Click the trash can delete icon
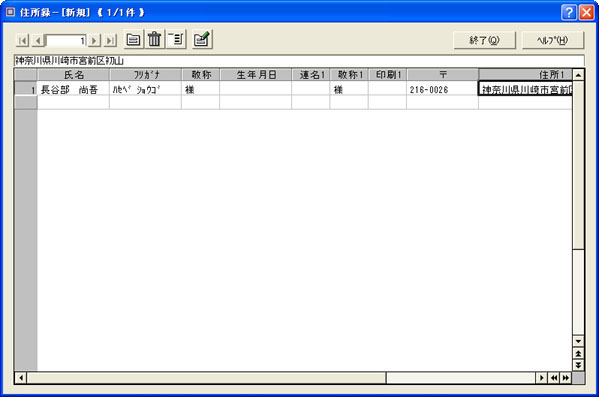 click(x=154, y=39)
